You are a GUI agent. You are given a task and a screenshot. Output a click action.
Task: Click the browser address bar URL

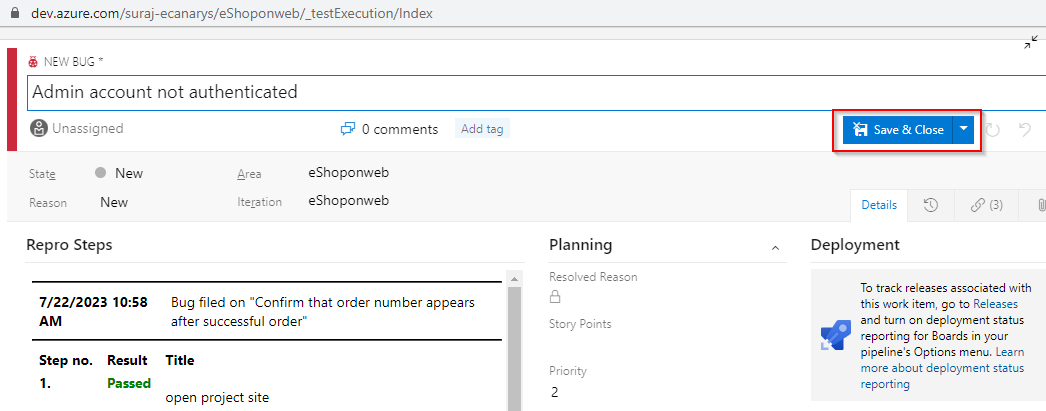point(233,13)
